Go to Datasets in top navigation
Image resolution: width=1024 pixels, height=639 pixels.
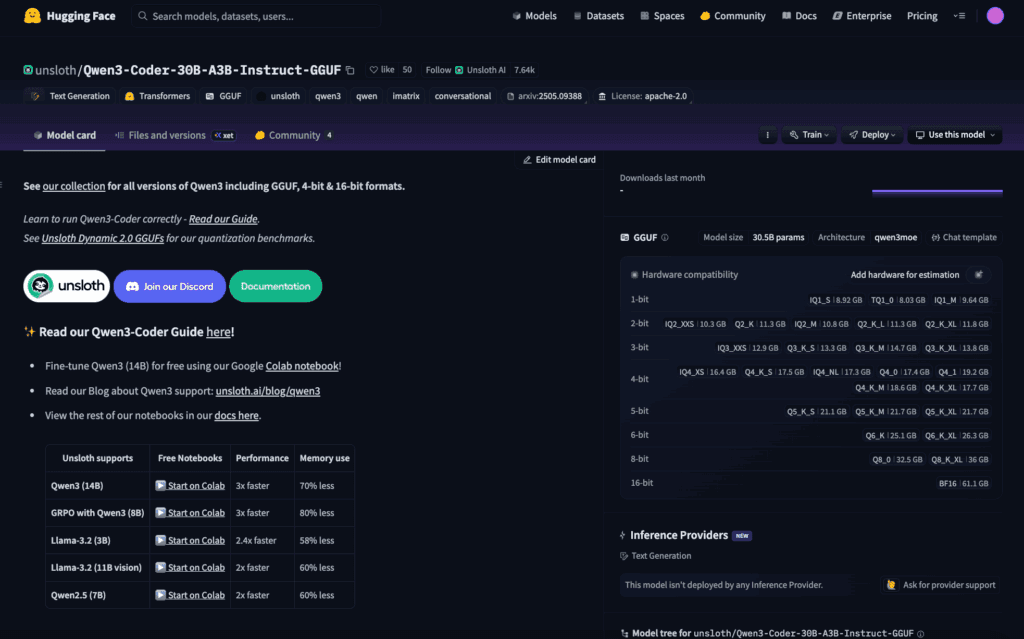[x=598, y=16]
